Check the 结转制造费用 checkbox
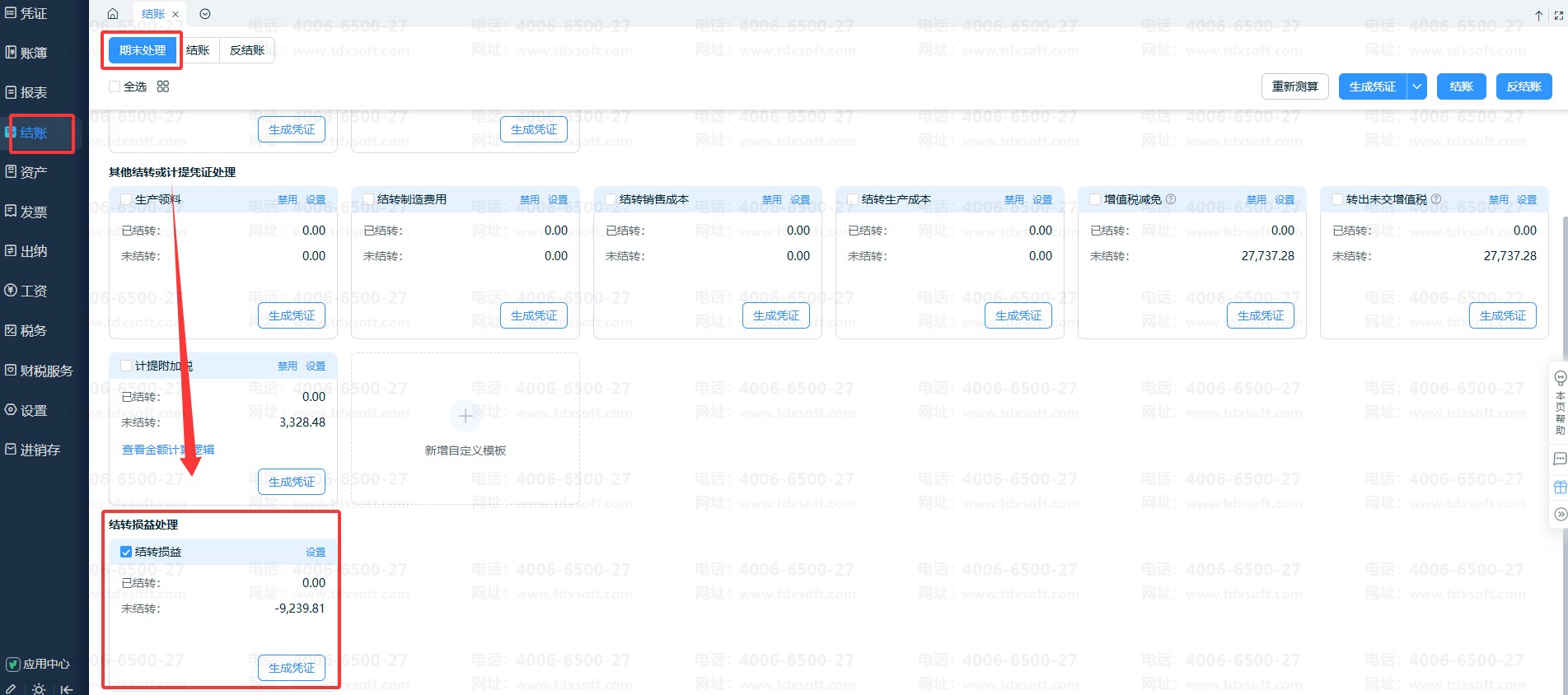The image size is (1568, 695). coord(368,199)
